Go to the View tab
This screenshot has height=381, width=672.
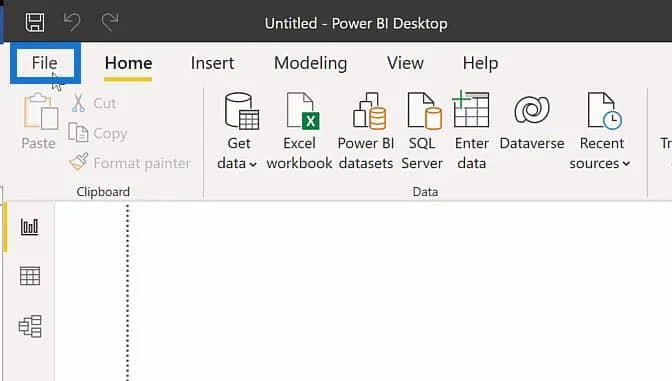405,63
